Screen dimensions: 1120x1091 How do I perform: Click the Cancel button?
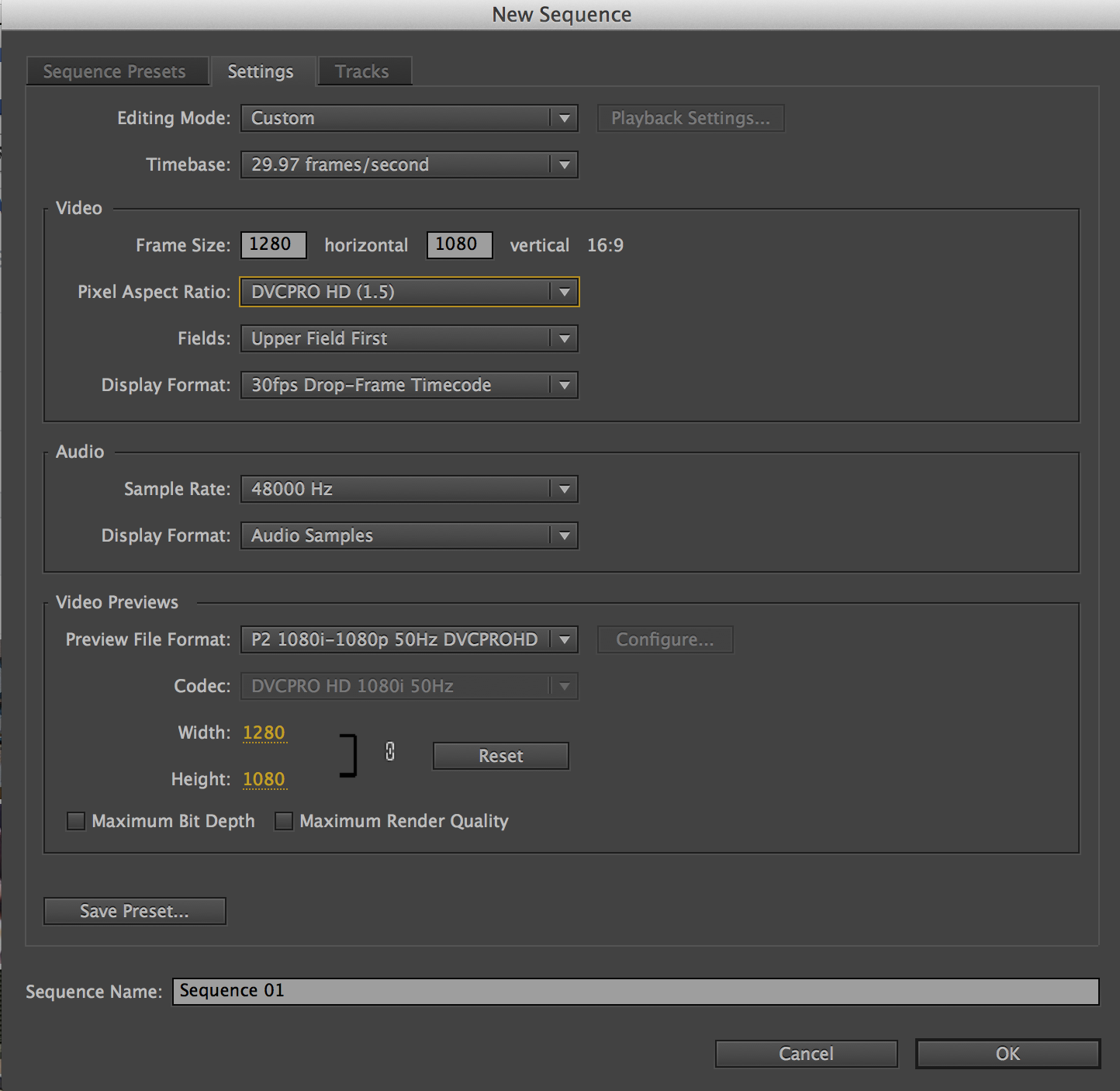click(x=806, y=1054)
